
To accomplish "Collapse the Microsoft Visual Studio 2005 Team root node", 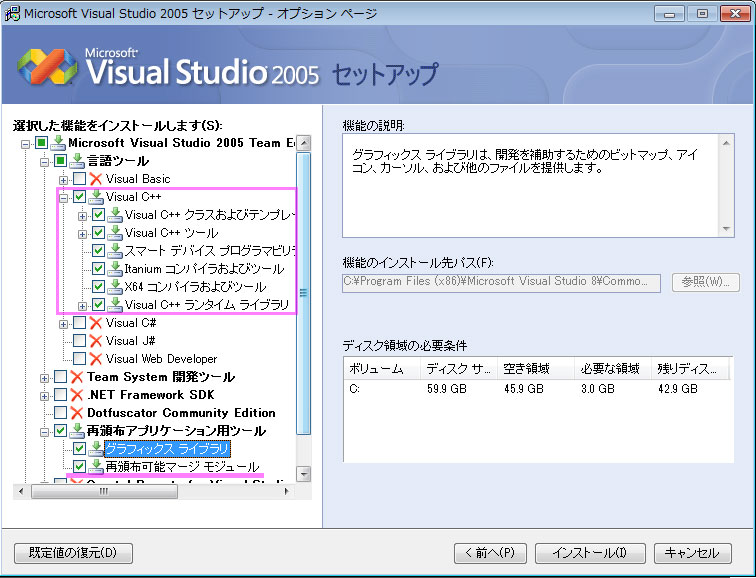I will coord(26,144).
